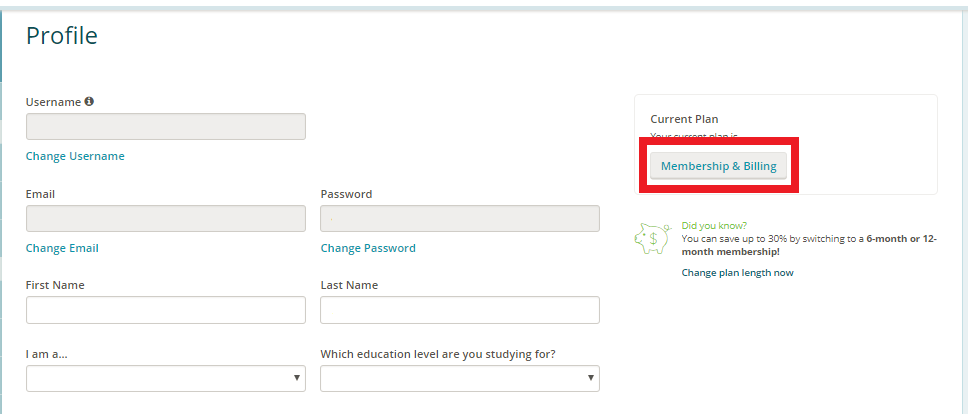Click the Last Name label text
This screenshot has height=414, width=968.
pyautogui.click(x=349, y=285)
